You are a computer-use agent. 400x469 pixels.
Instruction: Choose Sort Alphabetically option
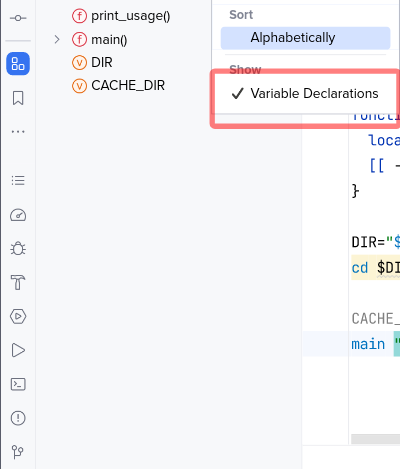[305, 38]
